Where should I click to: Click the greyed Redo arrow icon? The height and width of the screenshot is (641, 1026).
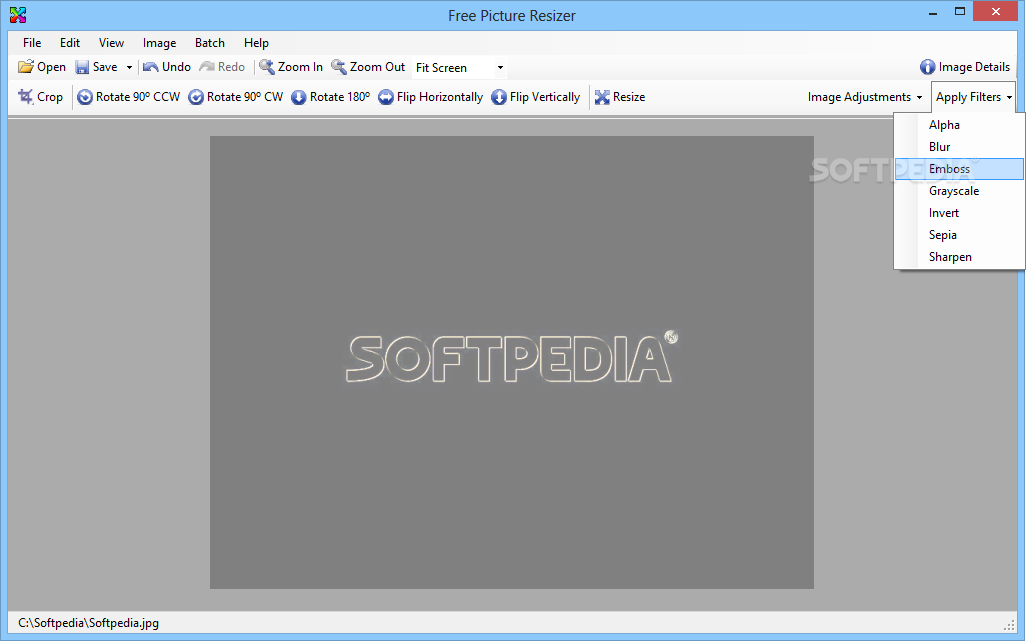point(207,67)
